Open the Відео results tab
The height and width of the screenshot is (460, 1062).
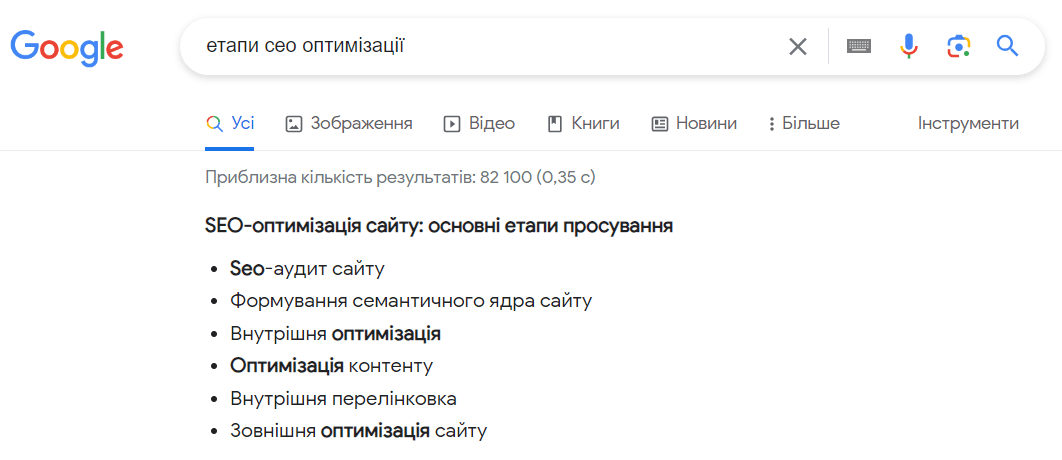click(479, 123)
